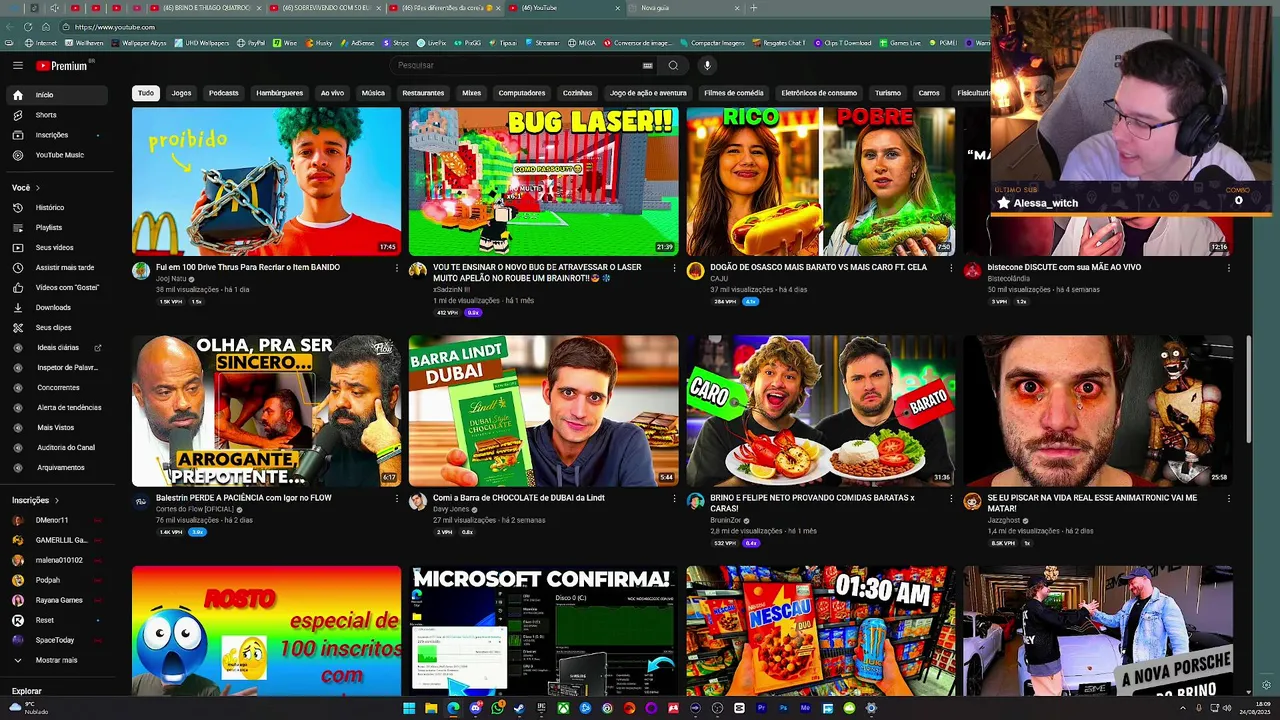Start voice search with the microphone

[x=706, y=65]
